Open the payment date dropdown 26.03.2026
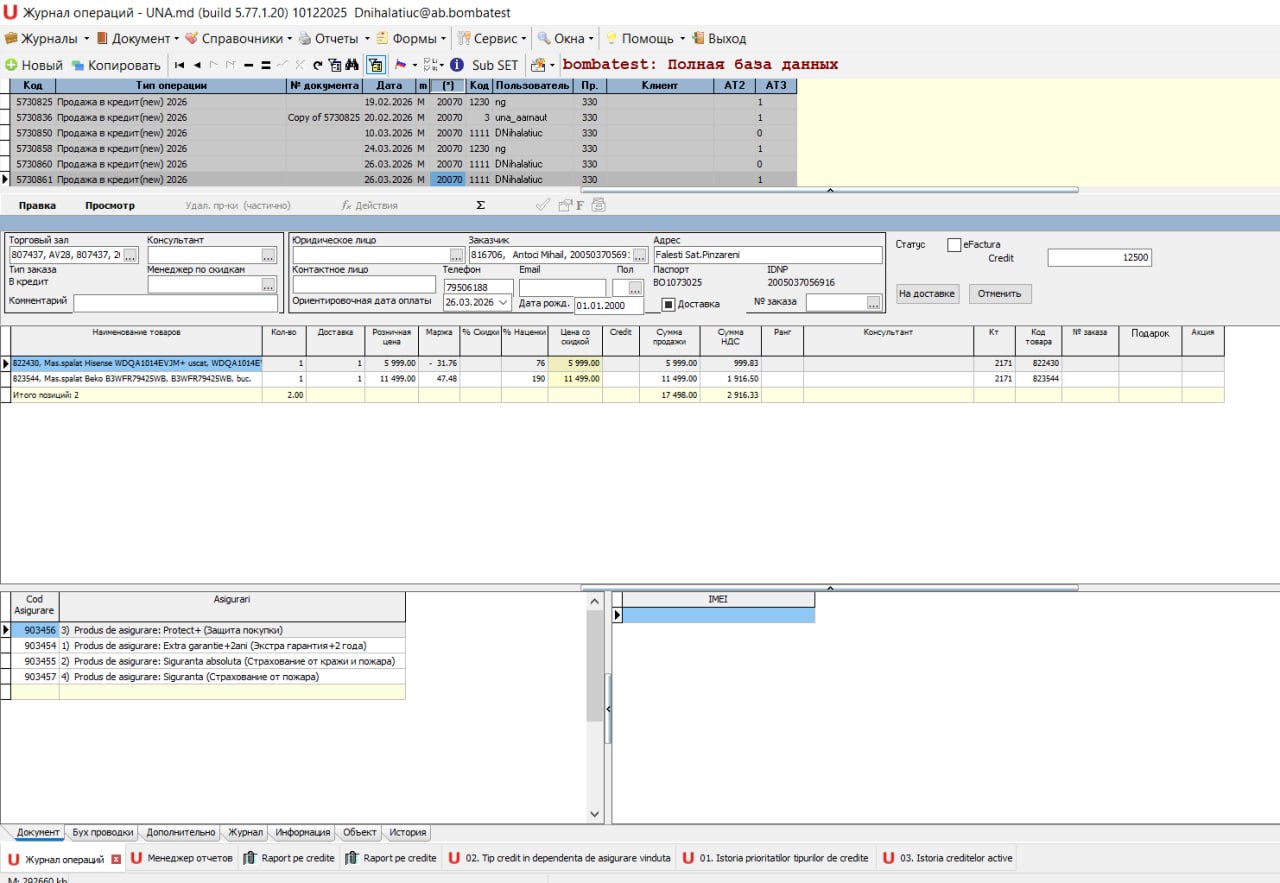Viewport: 1280px width, 883px height. 503,302
